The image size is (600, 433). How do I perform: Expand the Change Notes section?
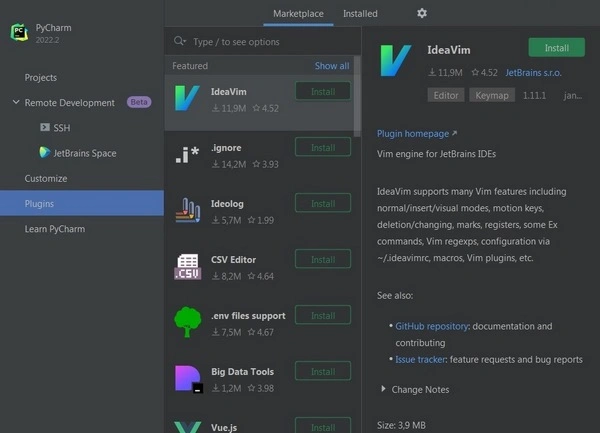(384, 390)
